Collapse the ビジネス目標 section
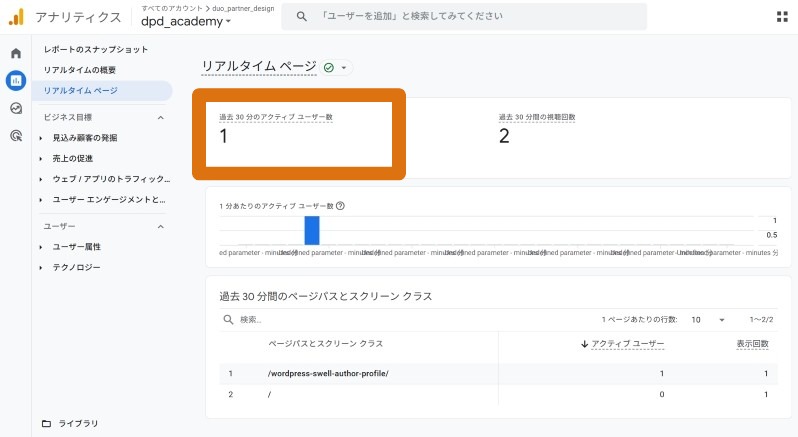This screenshot has height=437, width=798. [x=161, y=117]
